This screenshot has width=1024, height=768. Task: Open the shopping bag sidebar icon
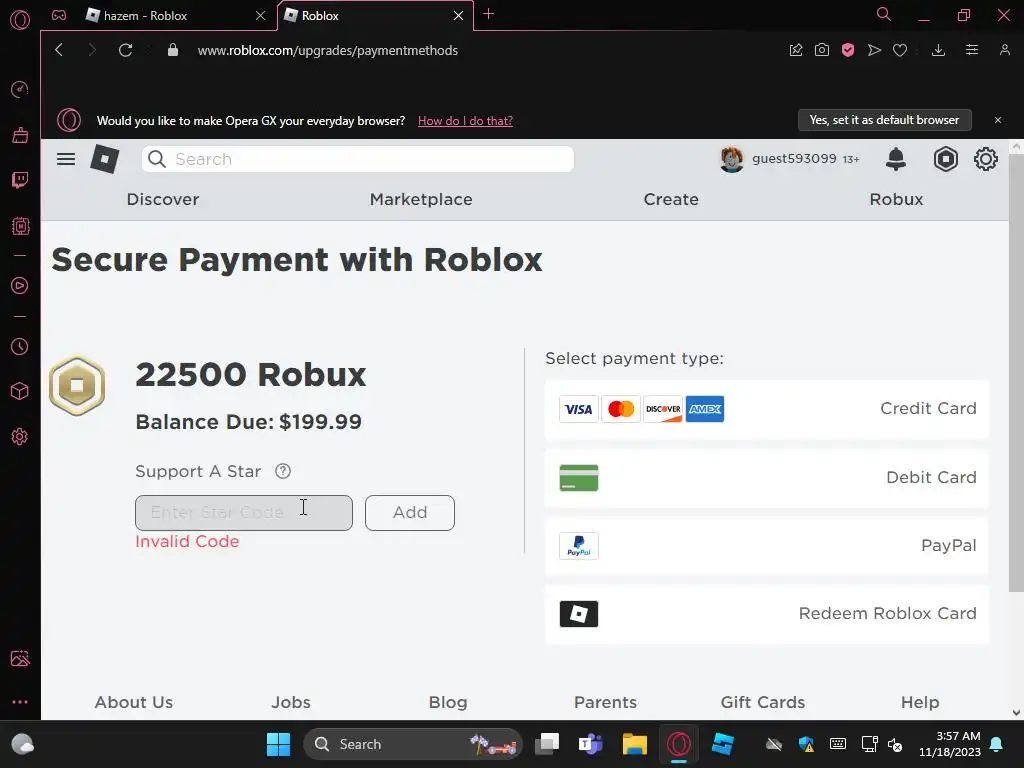[x=20, y=135]
